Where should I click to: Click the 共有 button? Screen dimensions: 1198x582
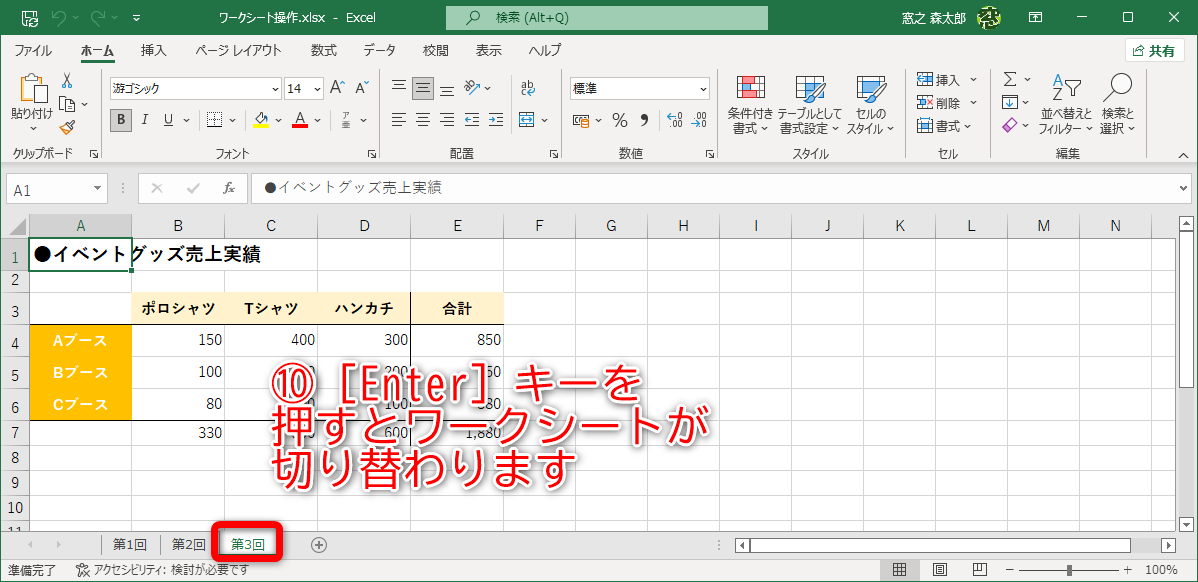click(1154, 50)
